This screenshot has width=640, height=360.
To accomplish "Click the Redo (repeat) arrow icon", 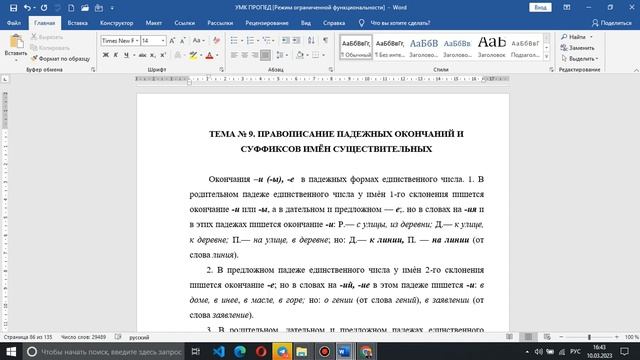I will pos(44,8).
